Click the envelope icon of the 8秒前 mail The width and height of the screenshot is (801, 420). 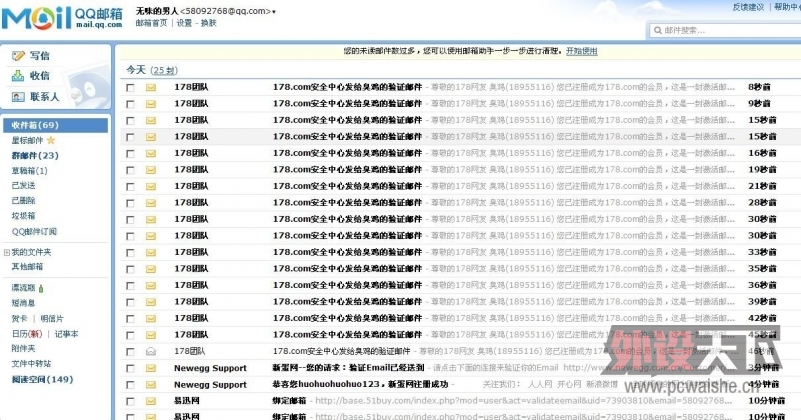click(151, 87)
